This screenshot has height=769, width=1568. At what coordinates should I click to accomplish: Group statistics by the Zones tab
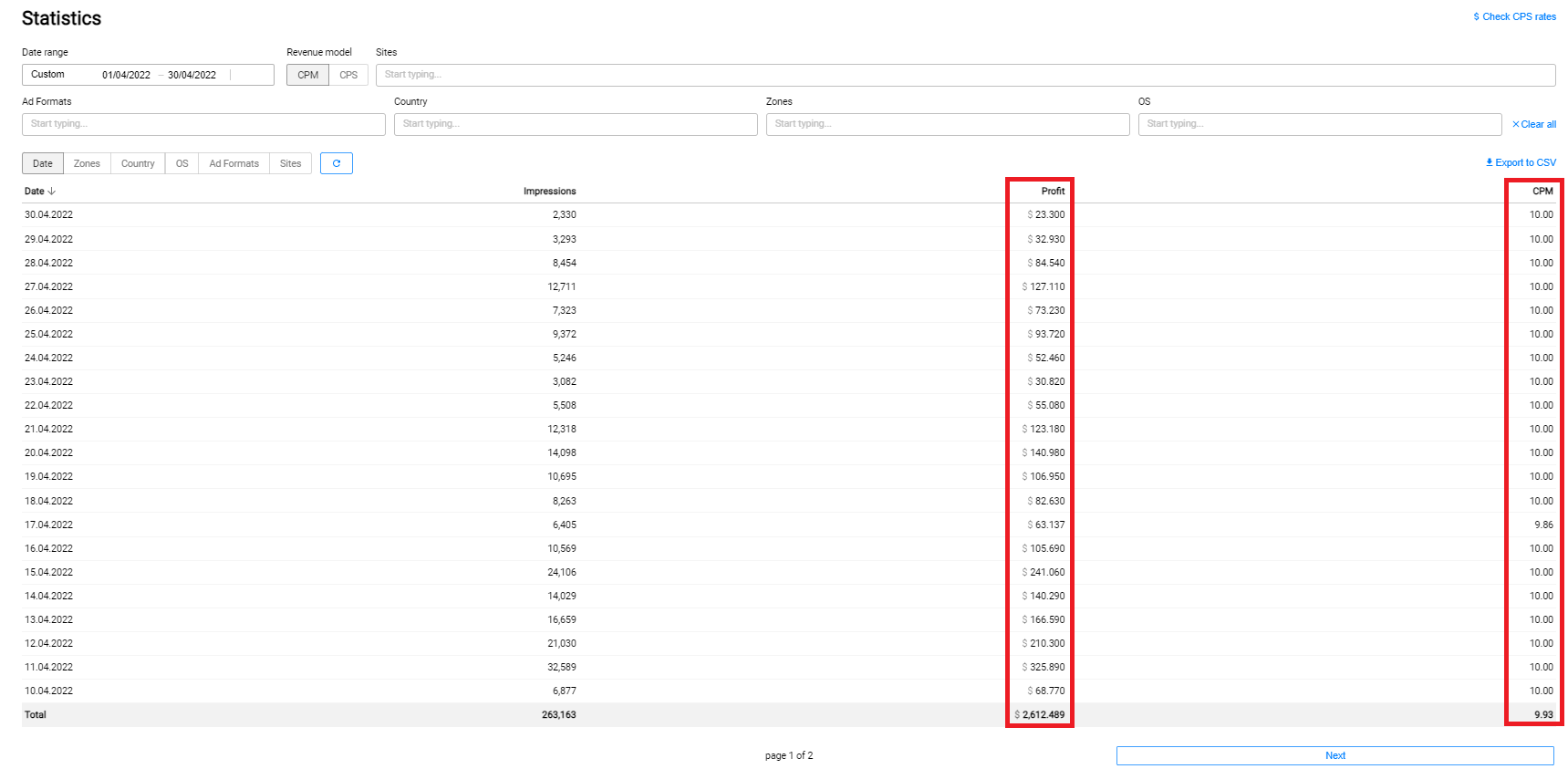[x=87, y=163]
